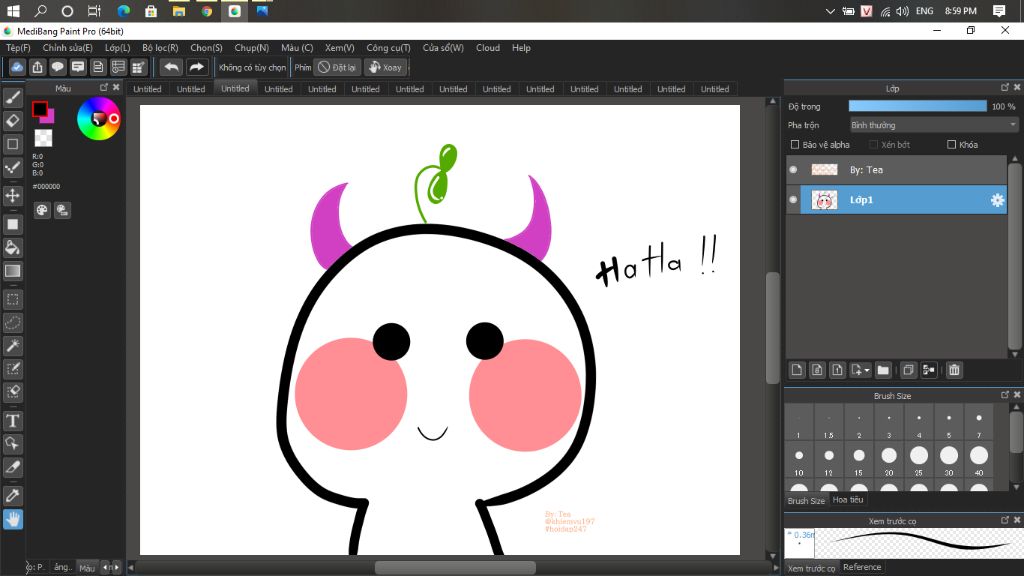Choose brush size 10
This screenshot has width=1024, height=576.
799,460
